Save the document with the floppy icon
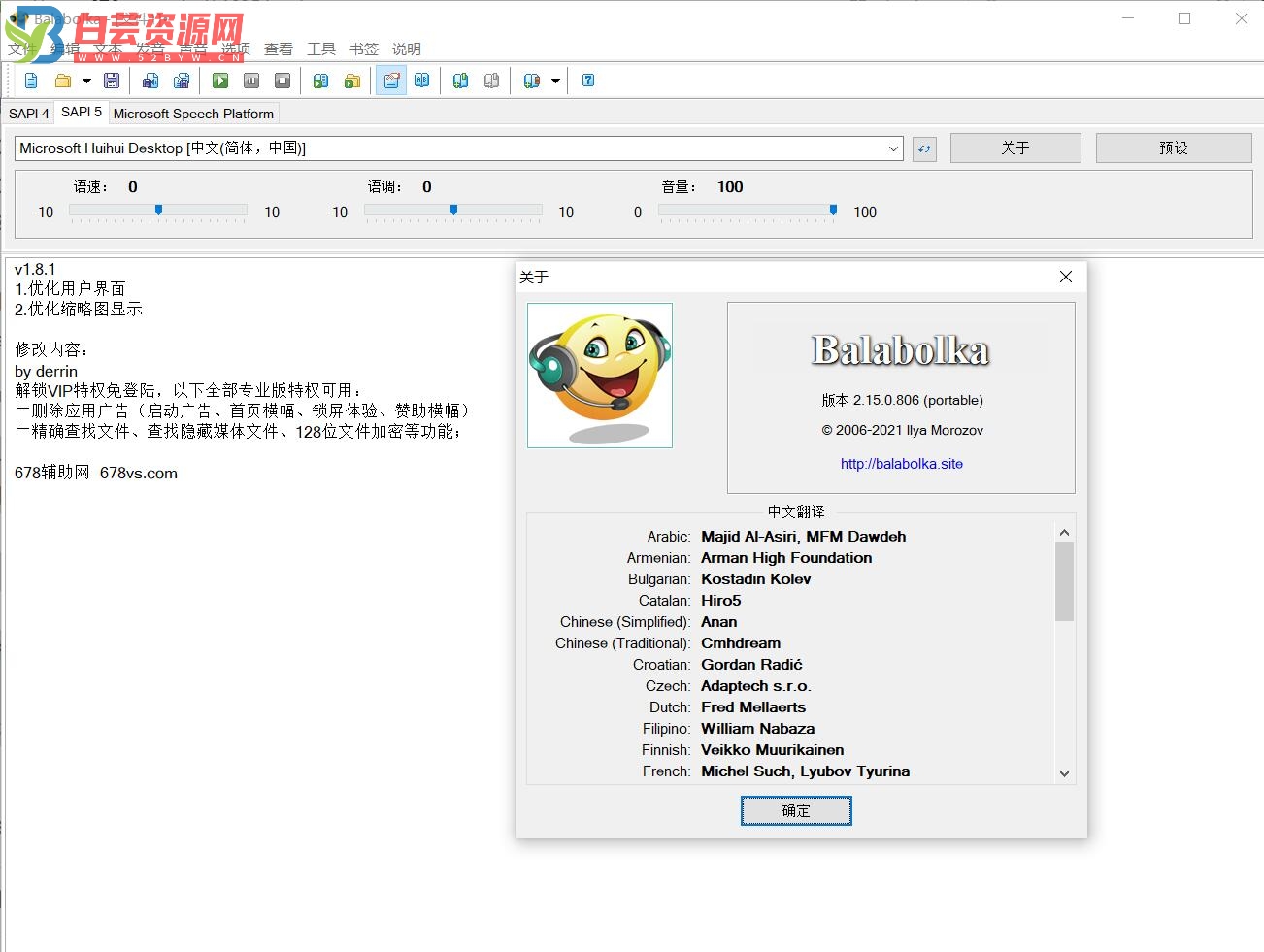This screenshot has width=1264, height=952. (112, 81)
